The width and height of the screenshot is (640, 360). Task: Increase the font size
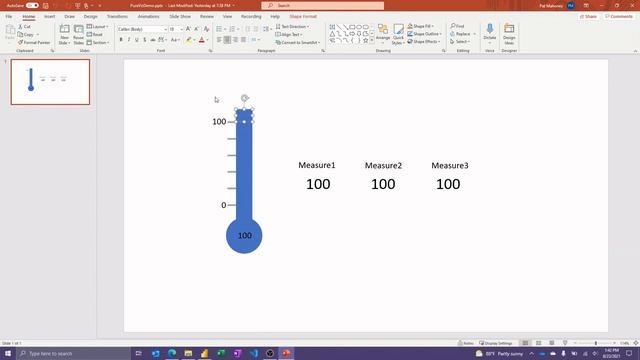(188, 29)
